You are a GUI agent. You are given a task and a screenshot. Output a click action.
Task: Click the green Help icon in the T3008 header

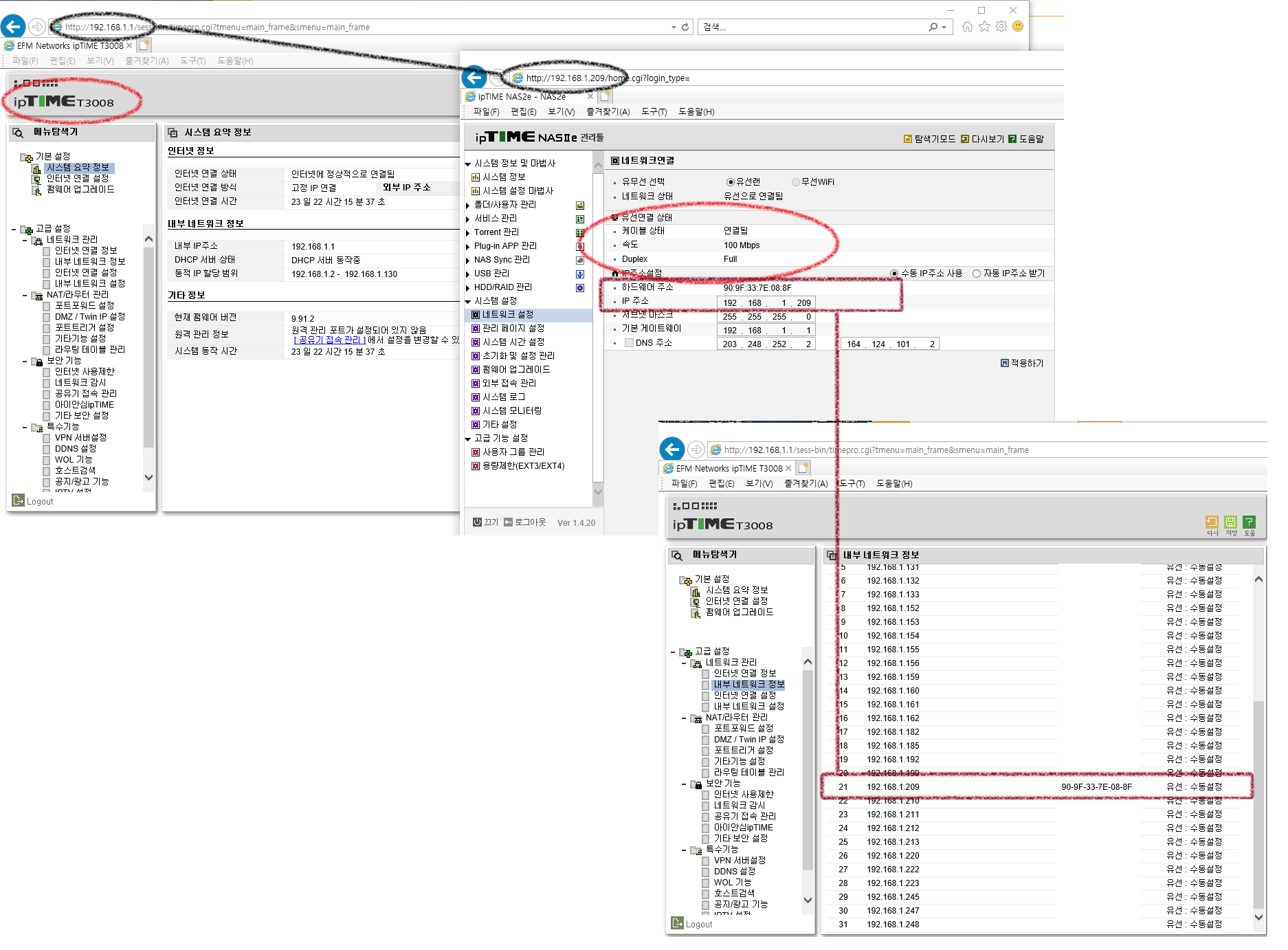(x=1250, y=522)
